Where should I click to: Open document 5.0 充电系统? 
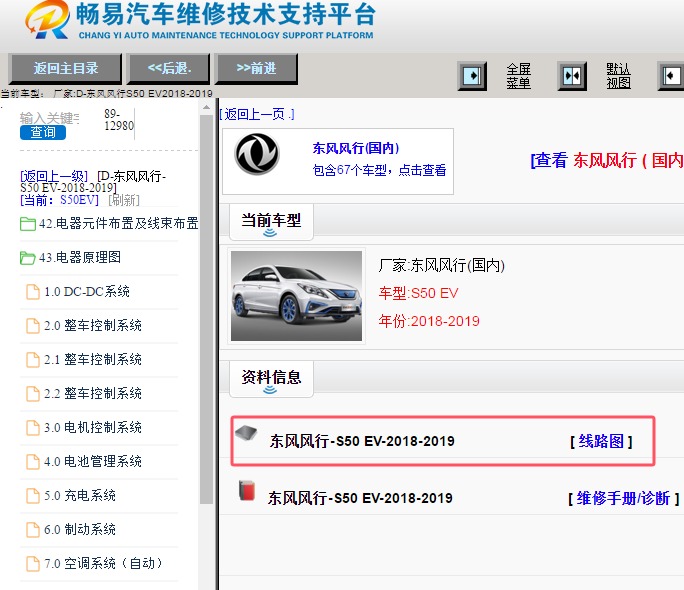pyautogui.click(x=80, y=495)
